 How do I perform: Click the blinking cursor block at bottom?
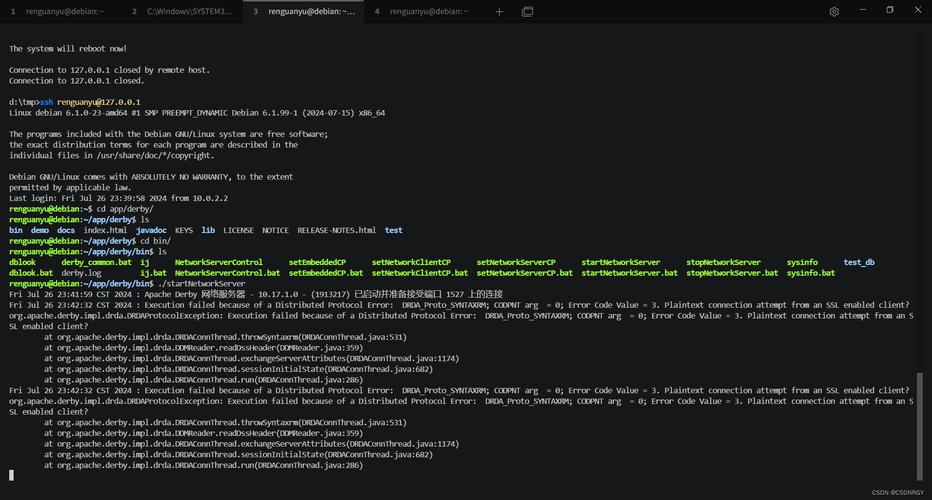click(x=12, y=476)
